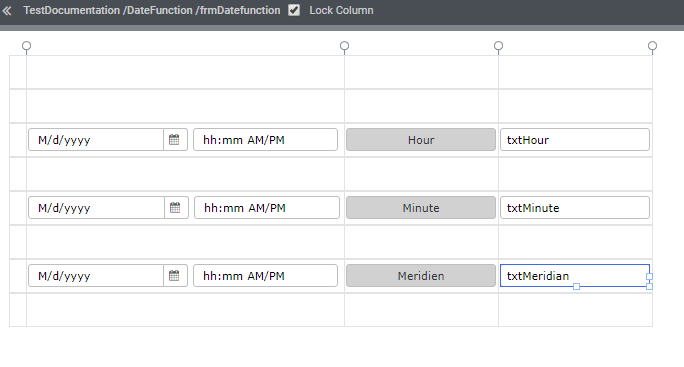This screenshot has height=367, width=684.
Task: Click the date field in Hour row
Action: click(x=96, y=140)
